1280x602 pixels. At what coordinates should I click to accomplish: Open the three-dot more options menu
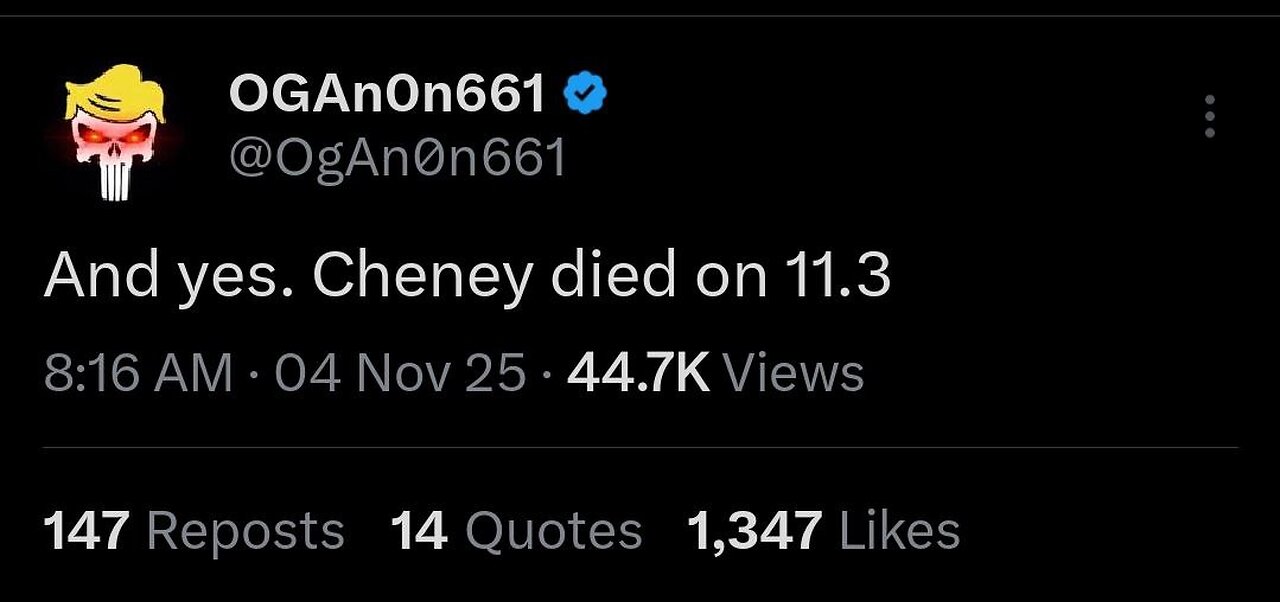[x=1209, y=117]
